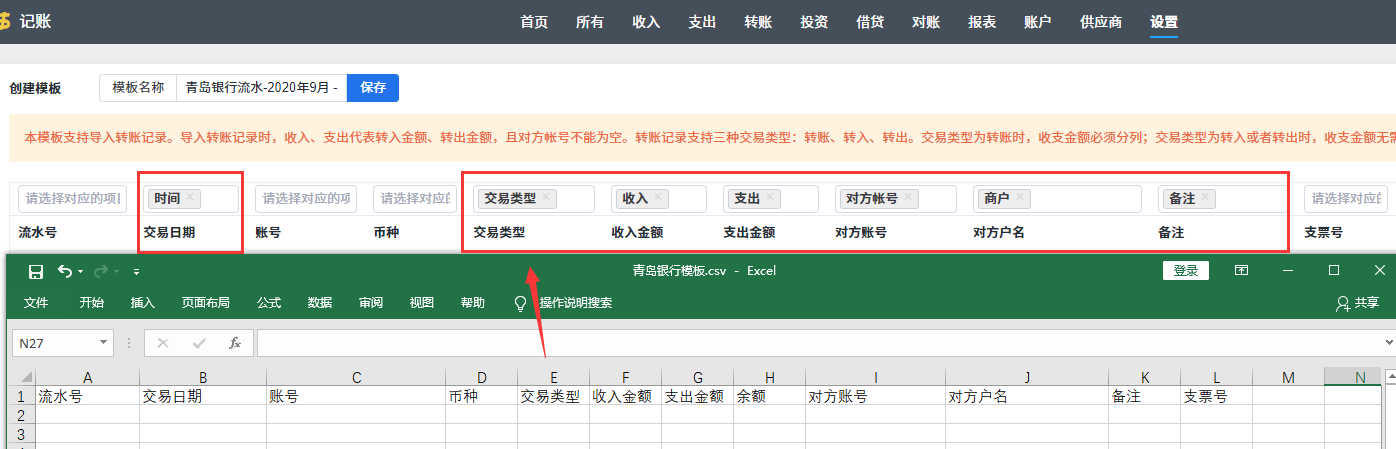This screenshot has width=1396, height=449.
Task: Click the Excel undo arrow icon
Action: (65, 271)
